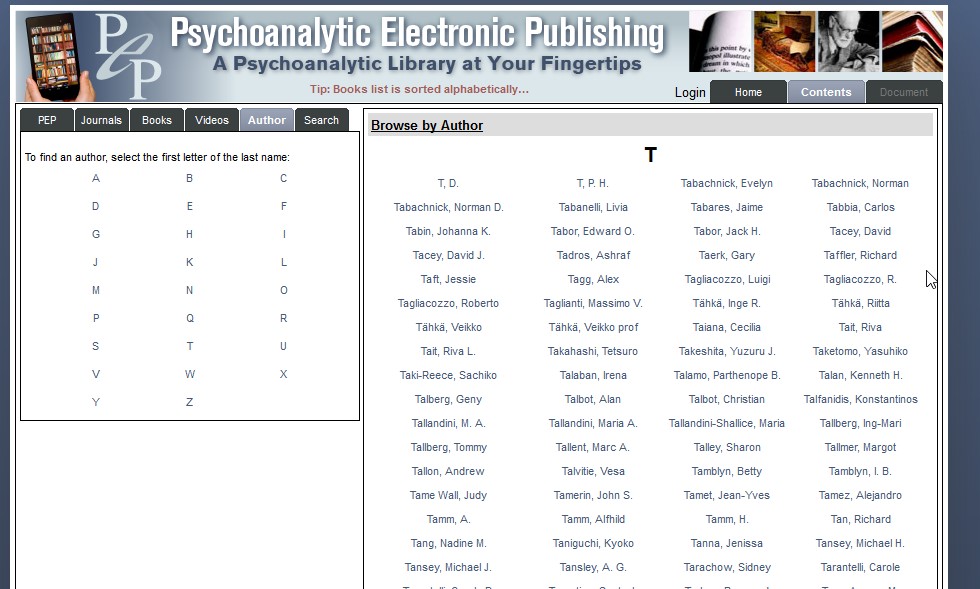Select author Tame Wall, Judy

[x=448, y=495]
